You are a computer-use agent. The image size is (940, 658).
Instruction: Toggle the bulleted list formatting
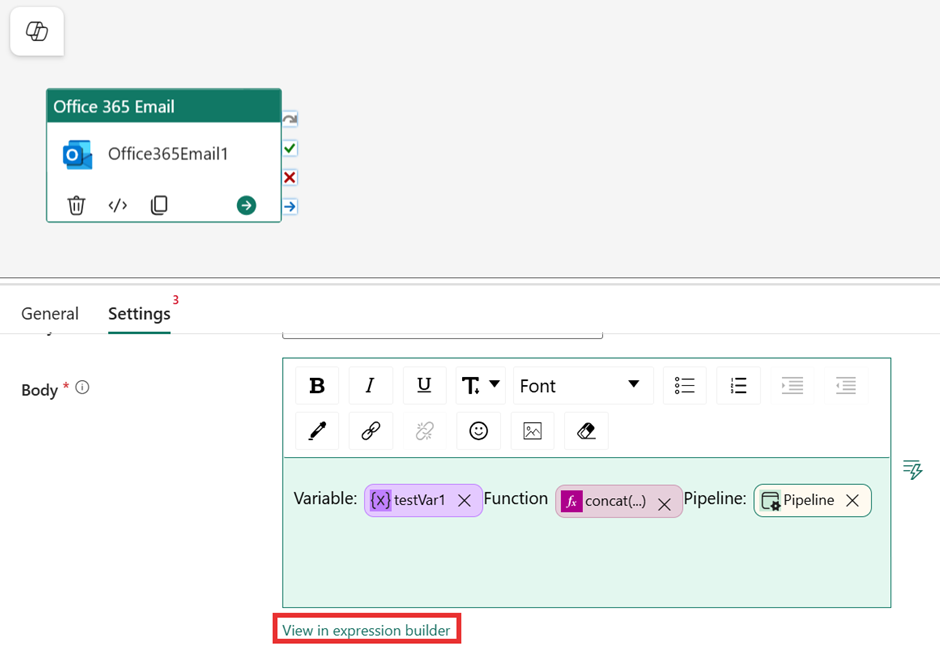click(x=684, y=385)
